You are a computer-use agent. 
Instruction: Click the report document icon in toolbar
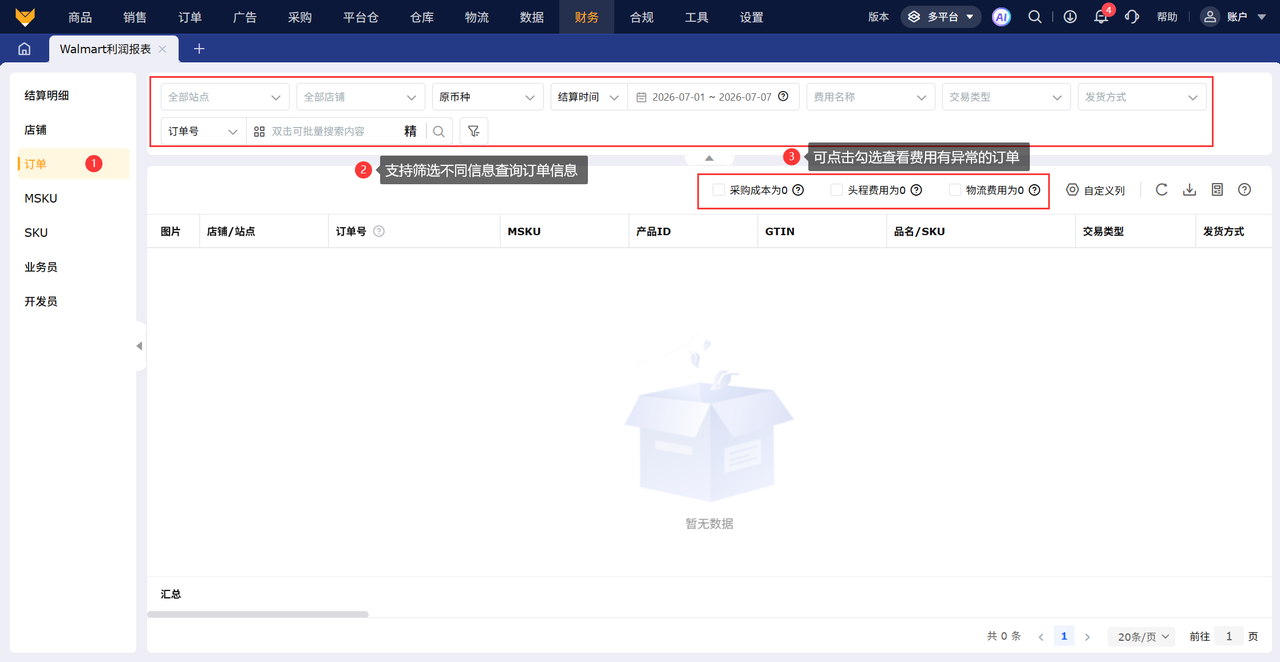click(1217, 190)
